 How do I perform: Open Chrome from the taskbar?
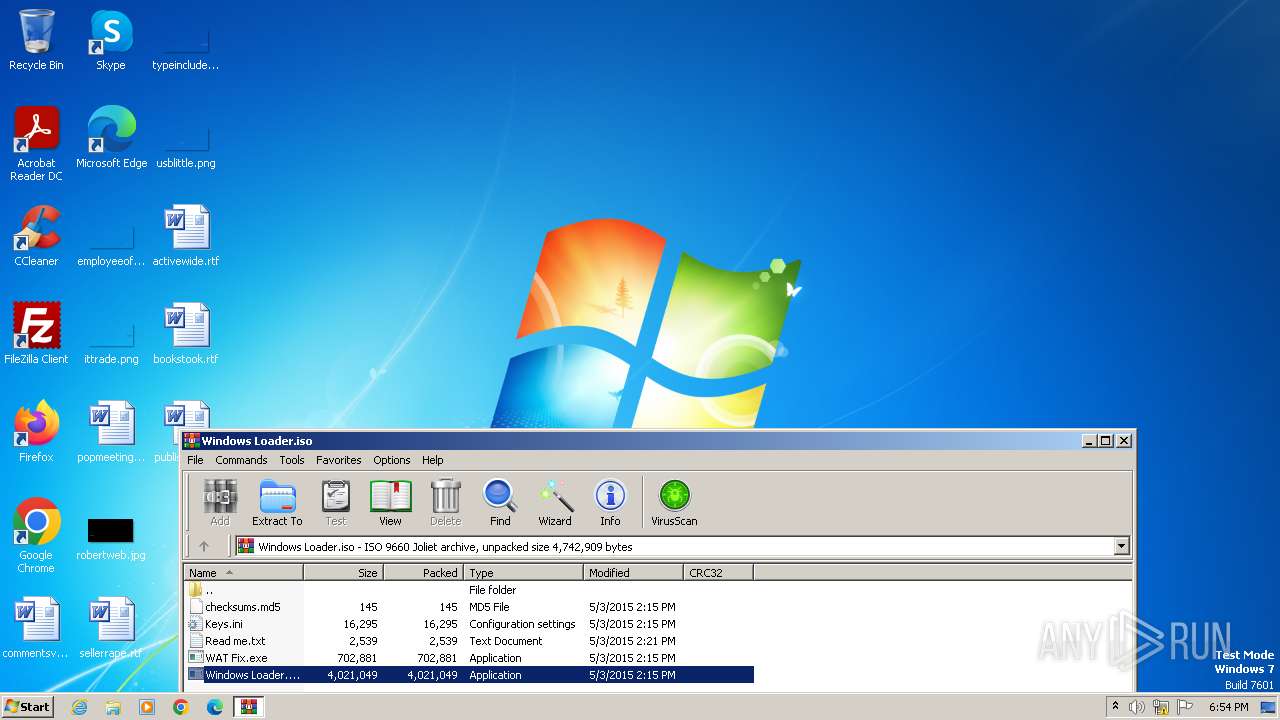pyautogui.click(x=181, y=707)
